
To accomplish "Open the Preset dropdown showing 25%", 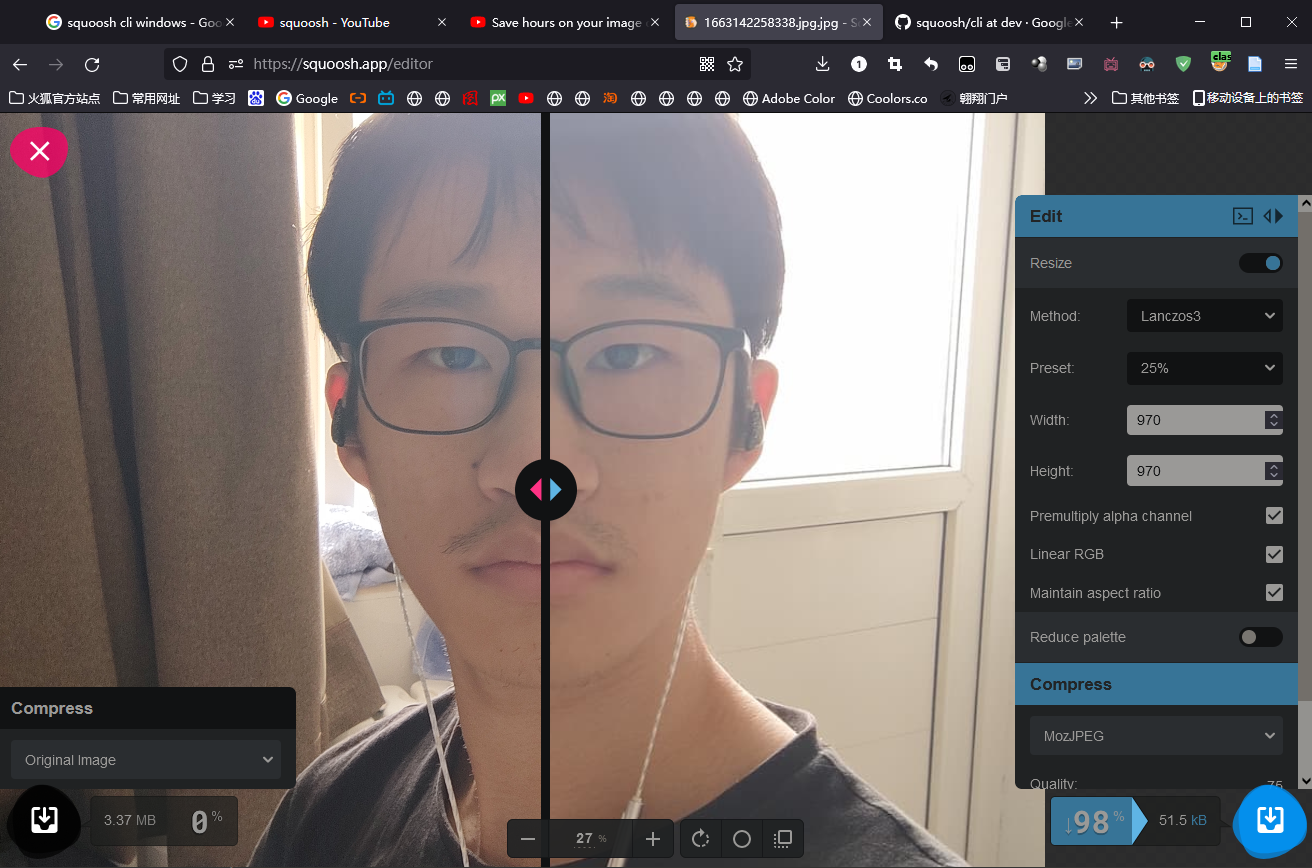I will pyautogui.click(x=1205, y=368).
